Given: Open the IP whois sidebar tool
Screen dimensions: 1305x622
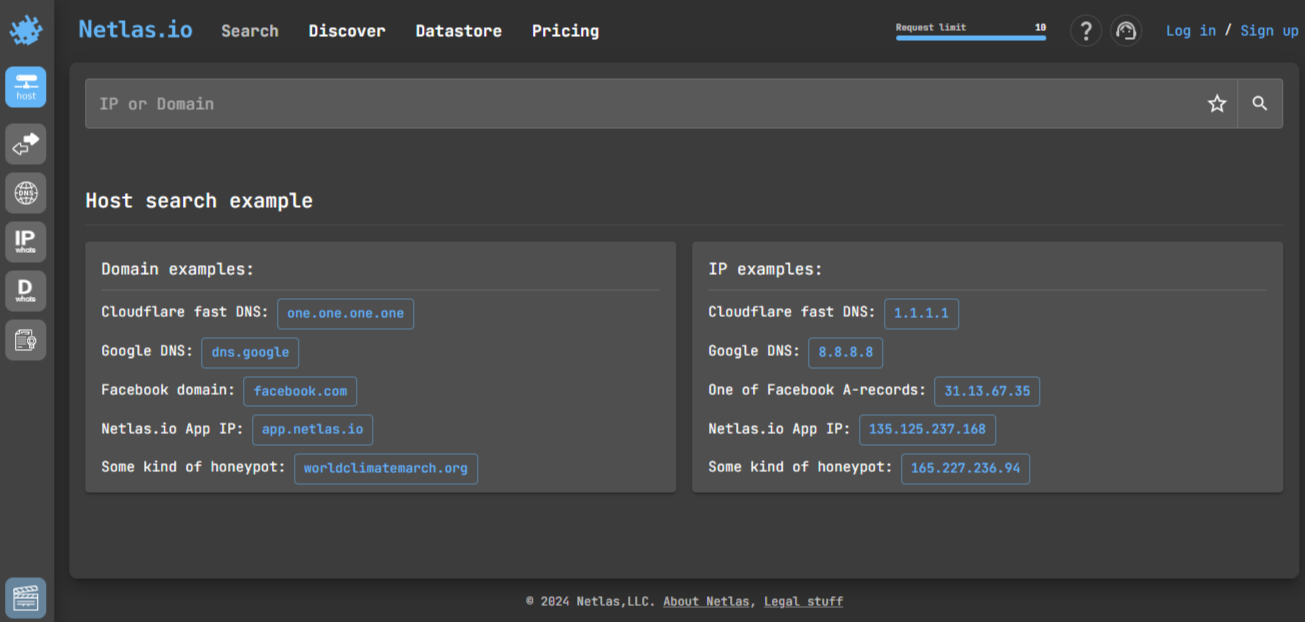Looking at the screenshot, I should (x=26, y=241).
